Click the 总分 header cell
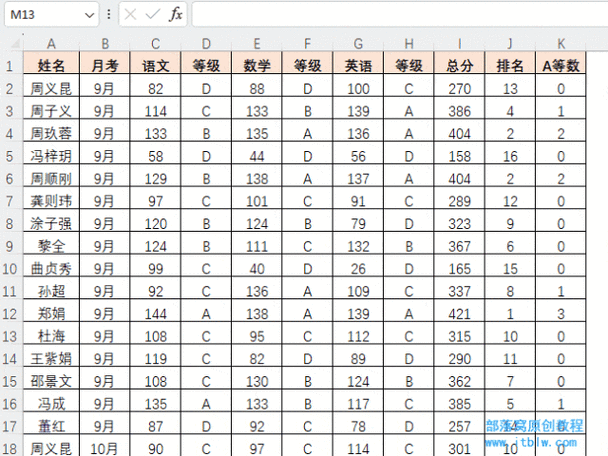The image size is (608, 456). tap(459, 65)
